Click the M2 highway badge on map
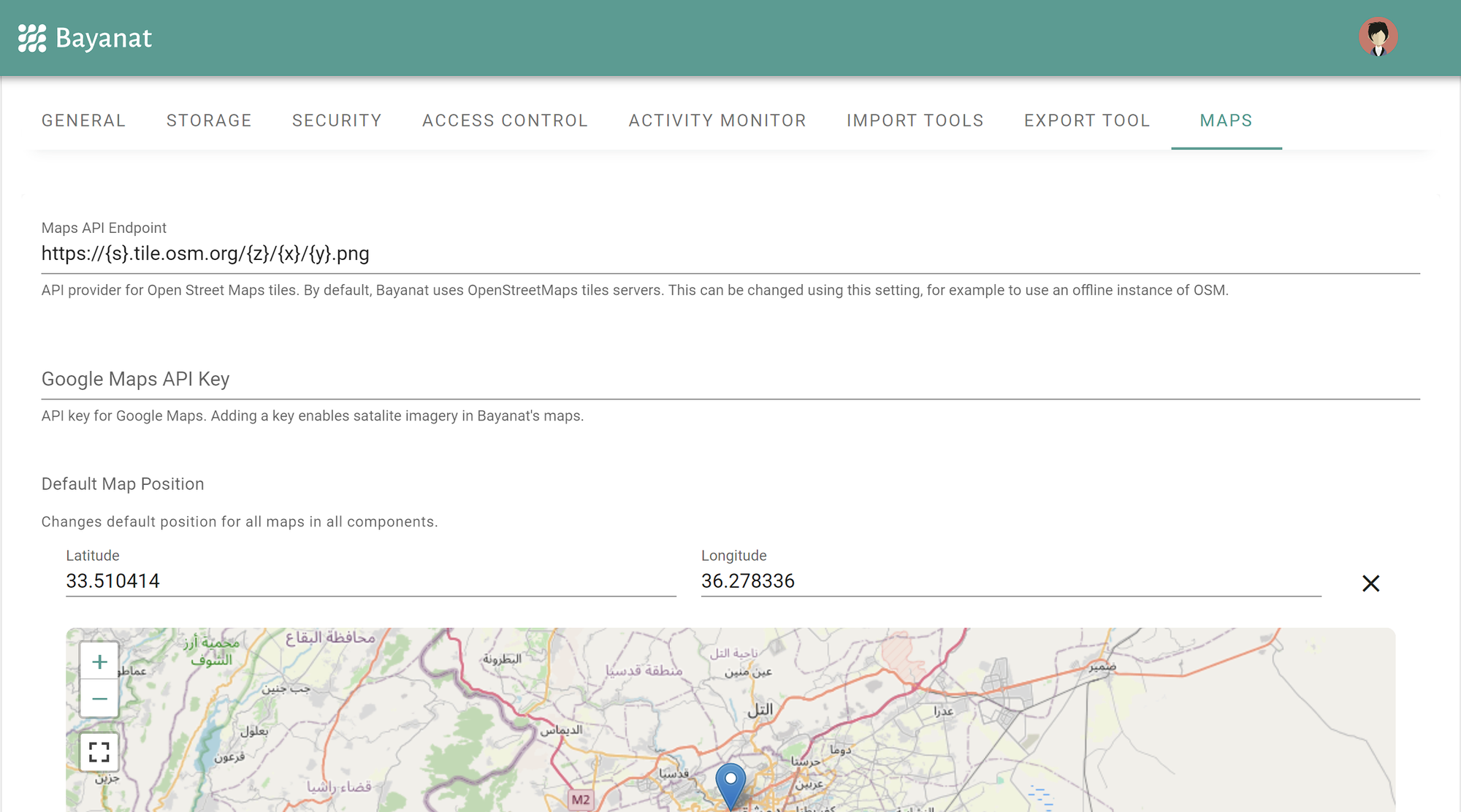The width and height of the screenshot is (1461, 812). pos(581,800)
